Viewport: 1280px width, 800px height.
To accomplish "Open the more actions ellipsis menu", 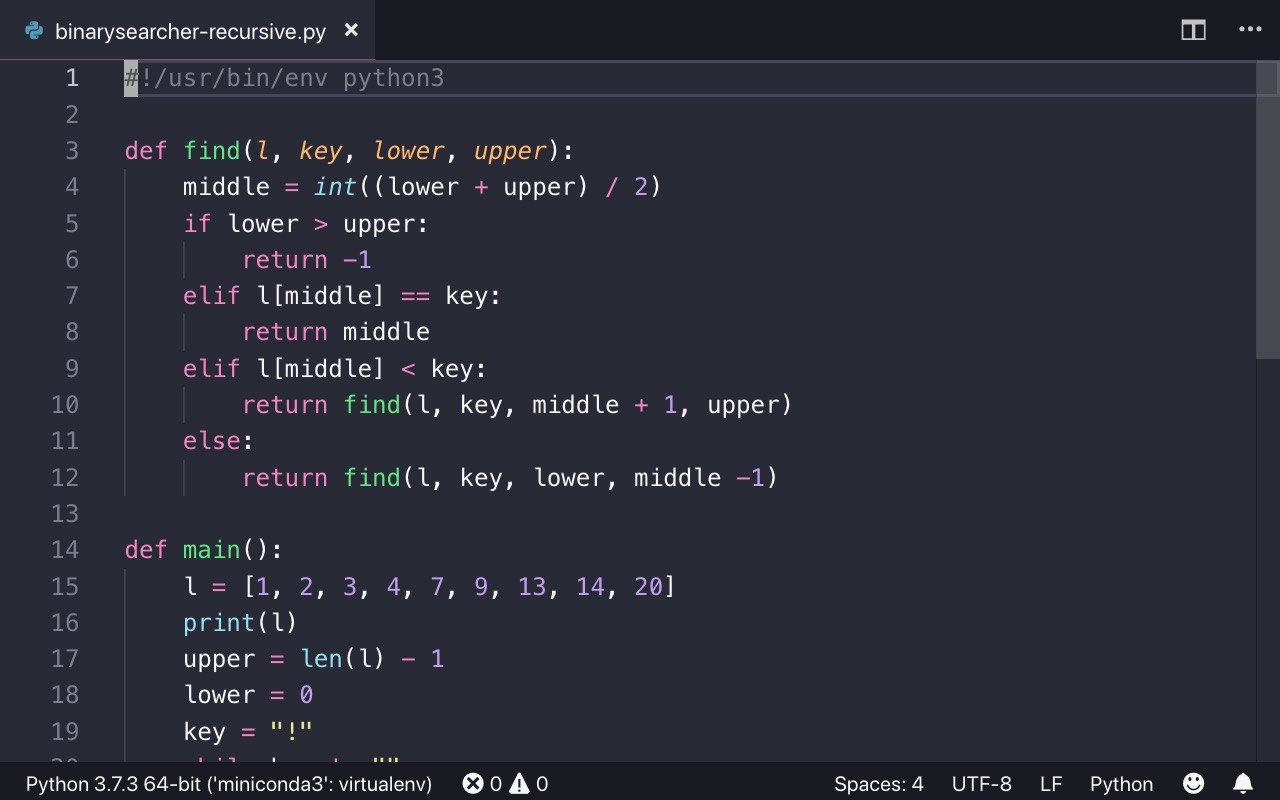I will (1250, 30).
